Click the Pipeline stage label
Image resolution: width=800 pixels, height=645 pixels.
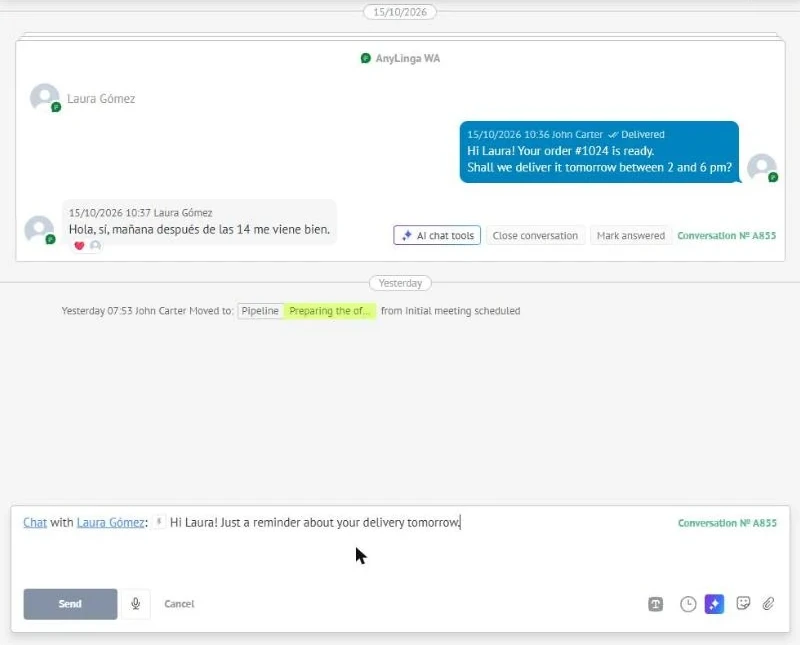coord(260,311)
